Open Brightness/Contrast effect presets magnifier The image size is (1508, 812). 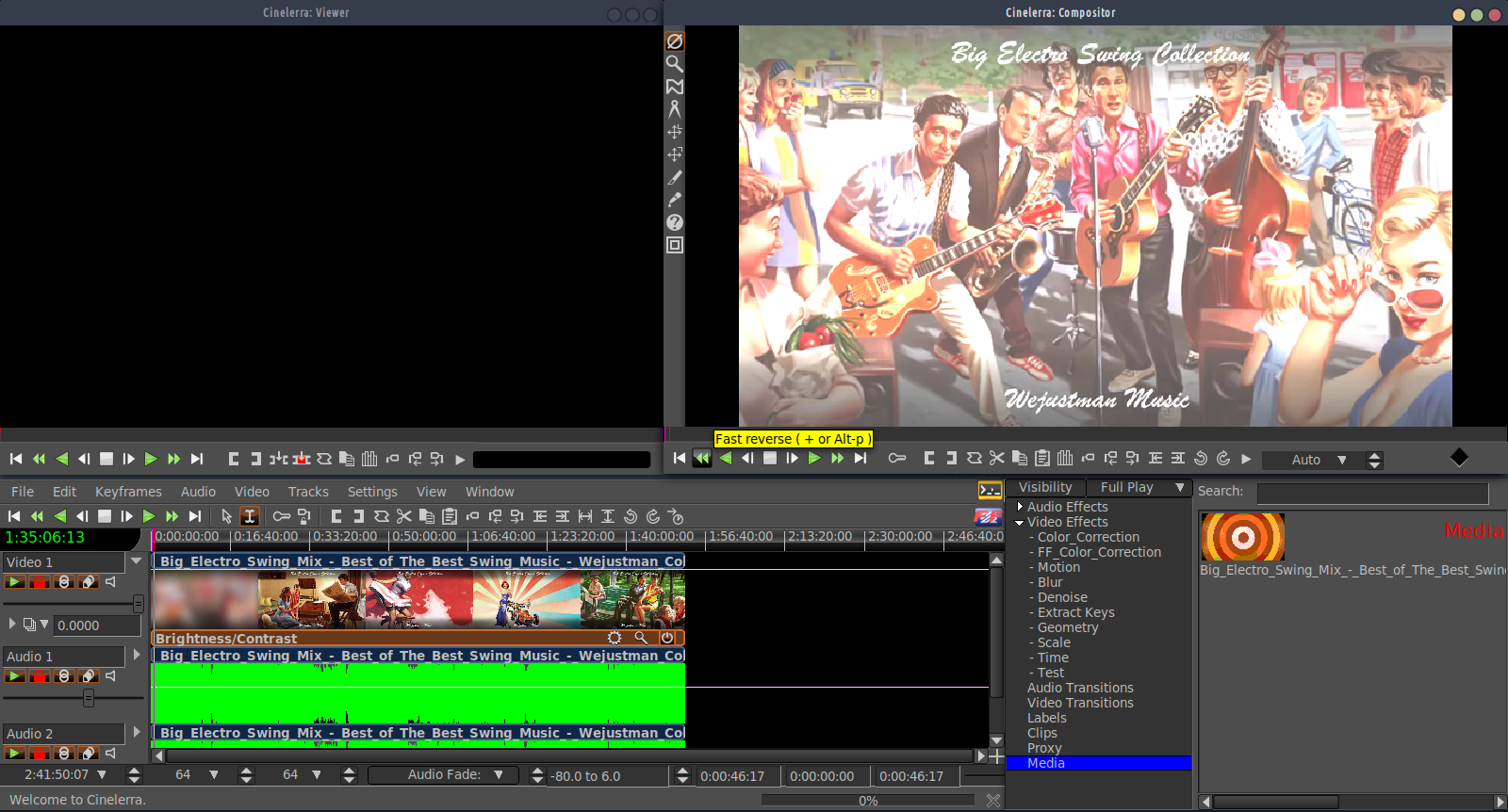click(641, 638)
